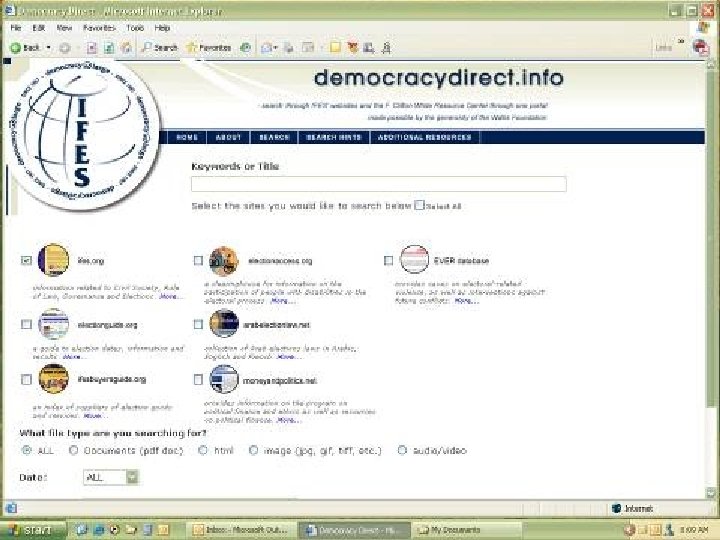Click the Refresh page toolbar icon
Screen dimensions: 720x540
(109, 48)
